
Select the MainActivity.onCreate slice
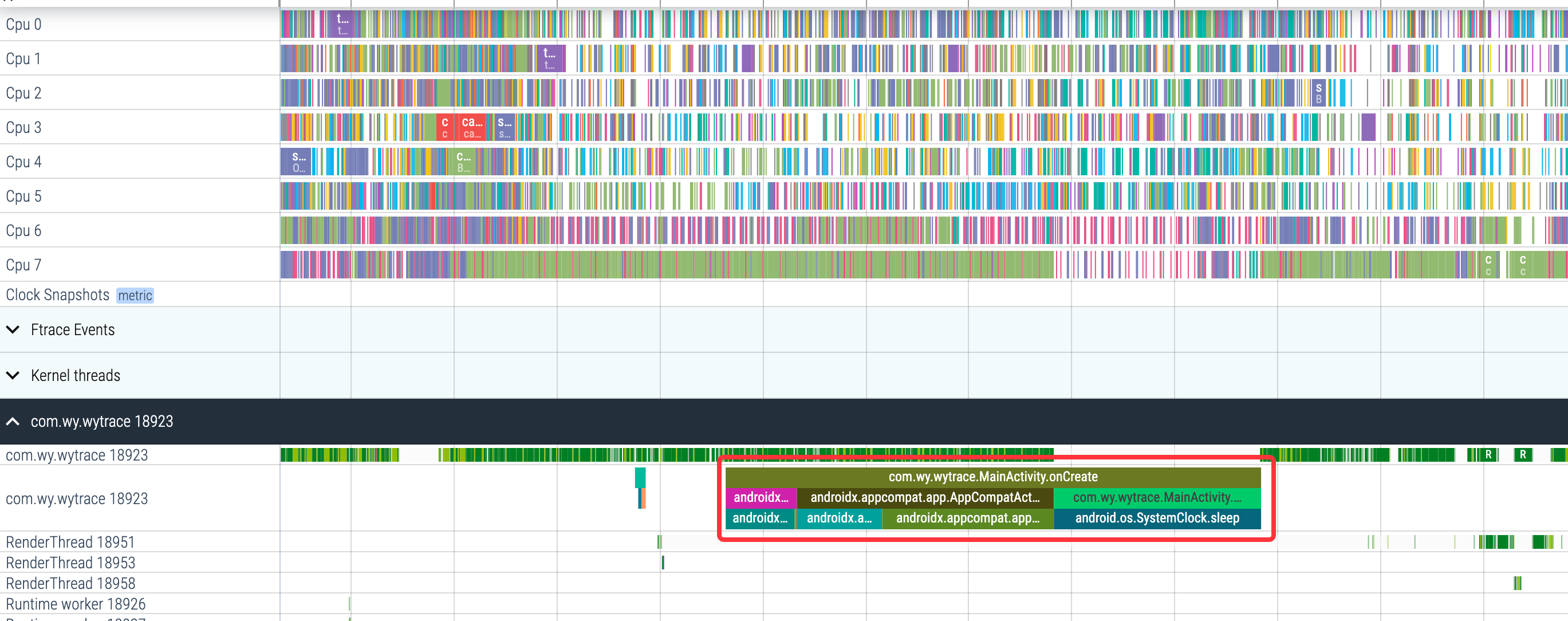(x=992, y=477)
